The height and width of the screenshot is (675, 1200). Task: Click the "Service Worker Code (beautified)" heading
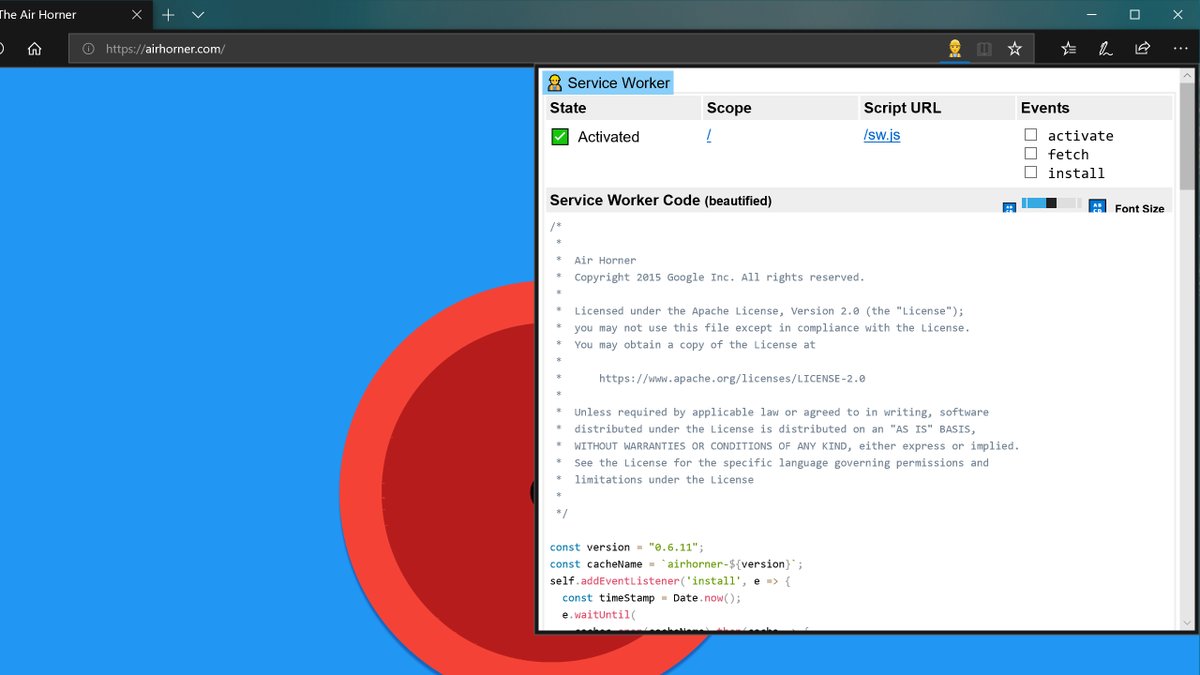pyautogui.click(x=661, y=200)
